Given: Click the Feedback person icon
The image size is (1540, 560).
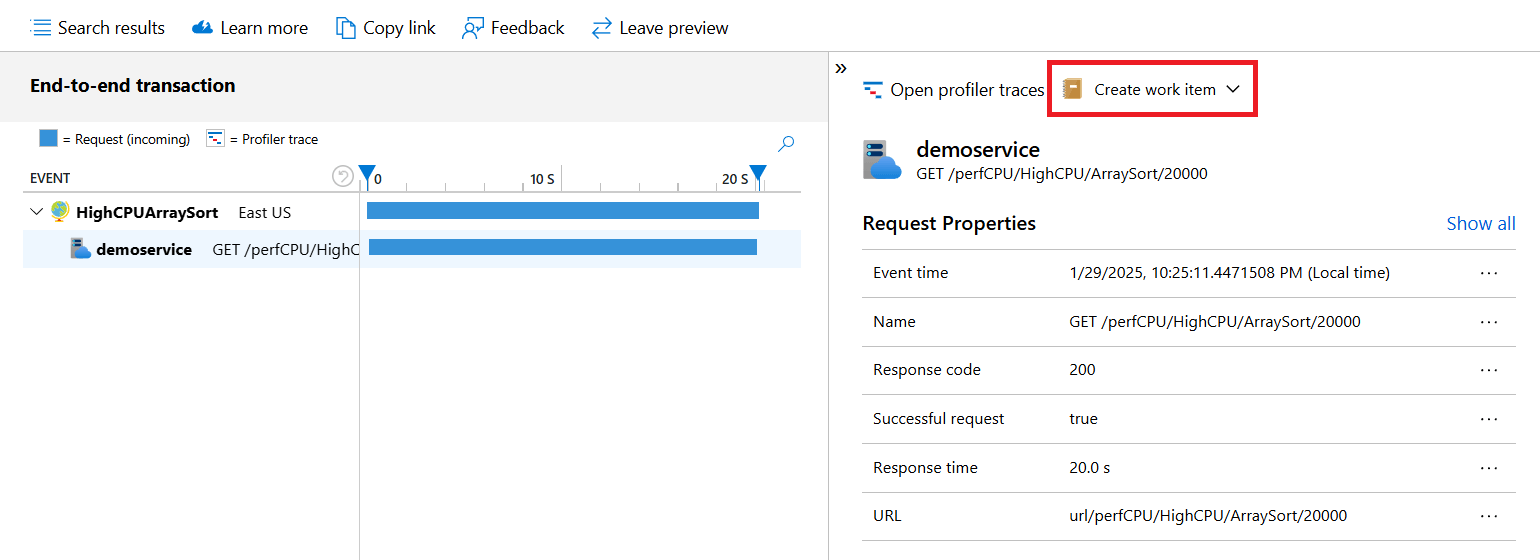Looking at the screenshot, I should 473,28.
